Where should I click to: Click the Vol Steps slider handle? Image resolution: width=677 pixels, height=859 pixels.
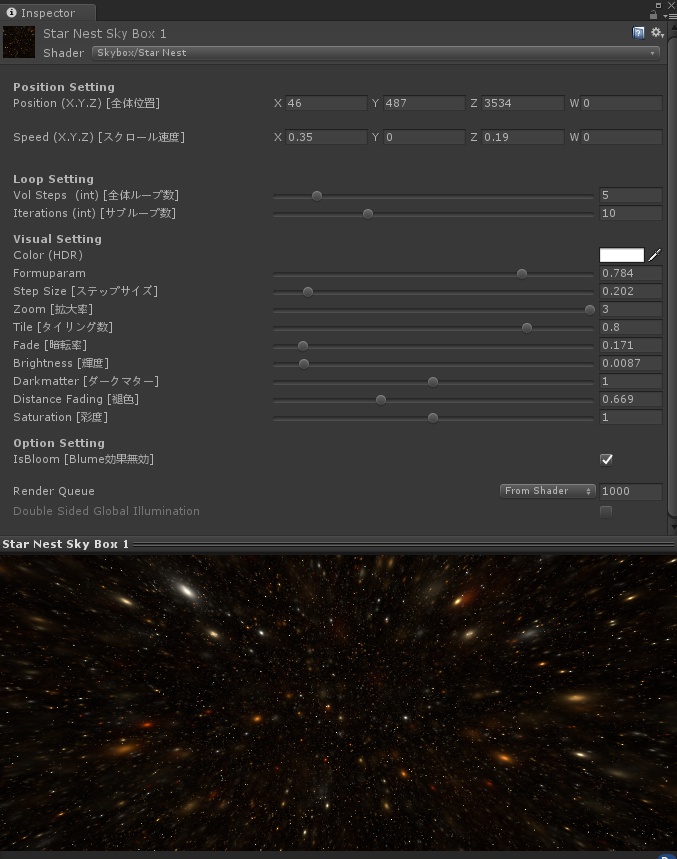[317, 196]
